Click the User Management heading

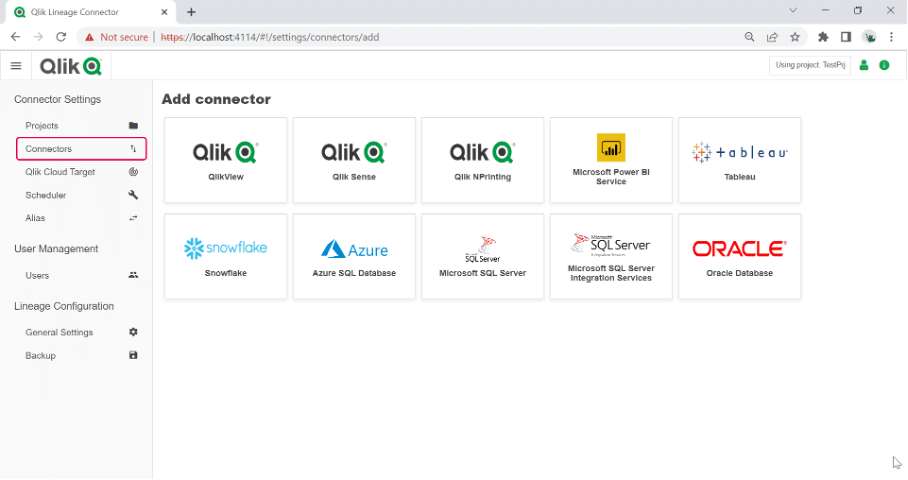tap(56, 249)
